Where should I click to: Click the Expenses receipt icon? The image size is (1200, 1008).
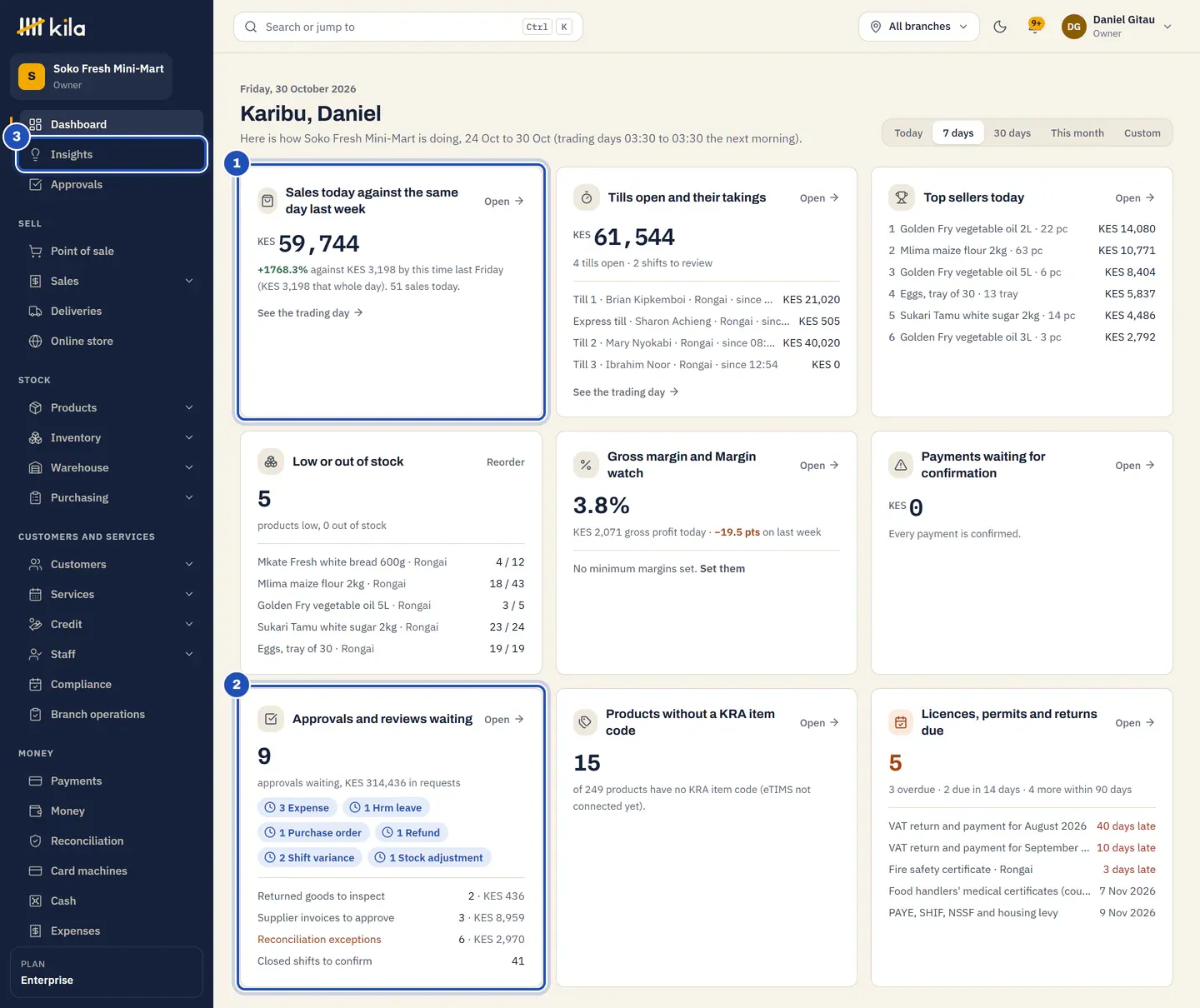tap(35, 931)
